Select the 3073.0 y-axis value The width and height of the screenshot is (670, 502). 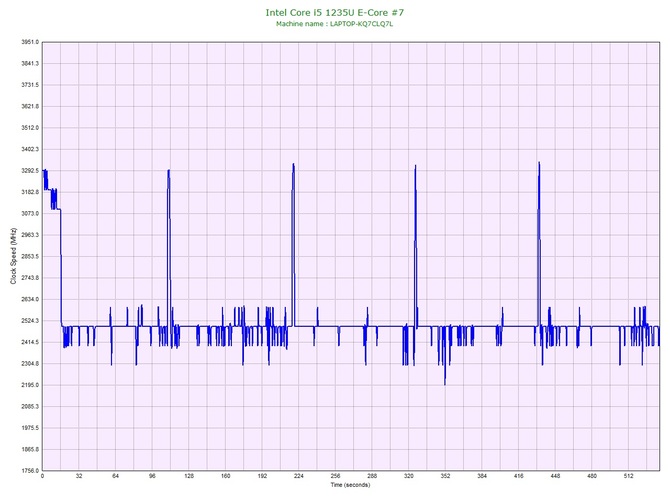point(30,214)
